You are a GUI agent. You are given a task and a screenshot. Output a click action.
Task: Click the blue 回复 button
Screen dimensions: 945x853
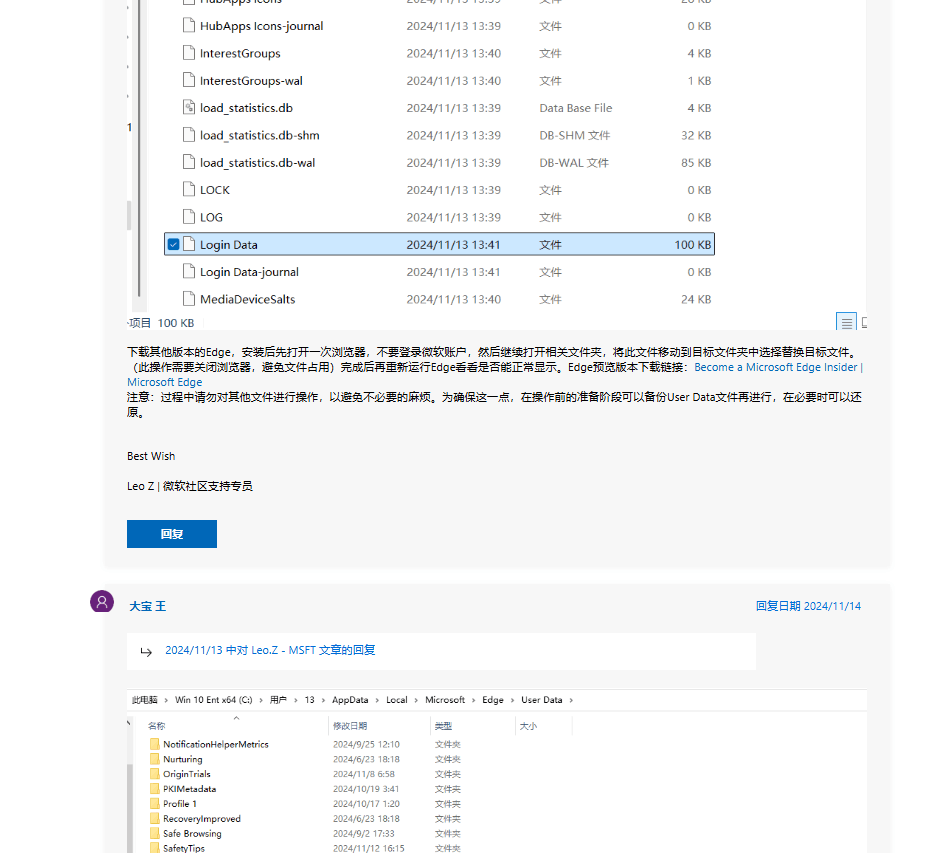[172, 534]
